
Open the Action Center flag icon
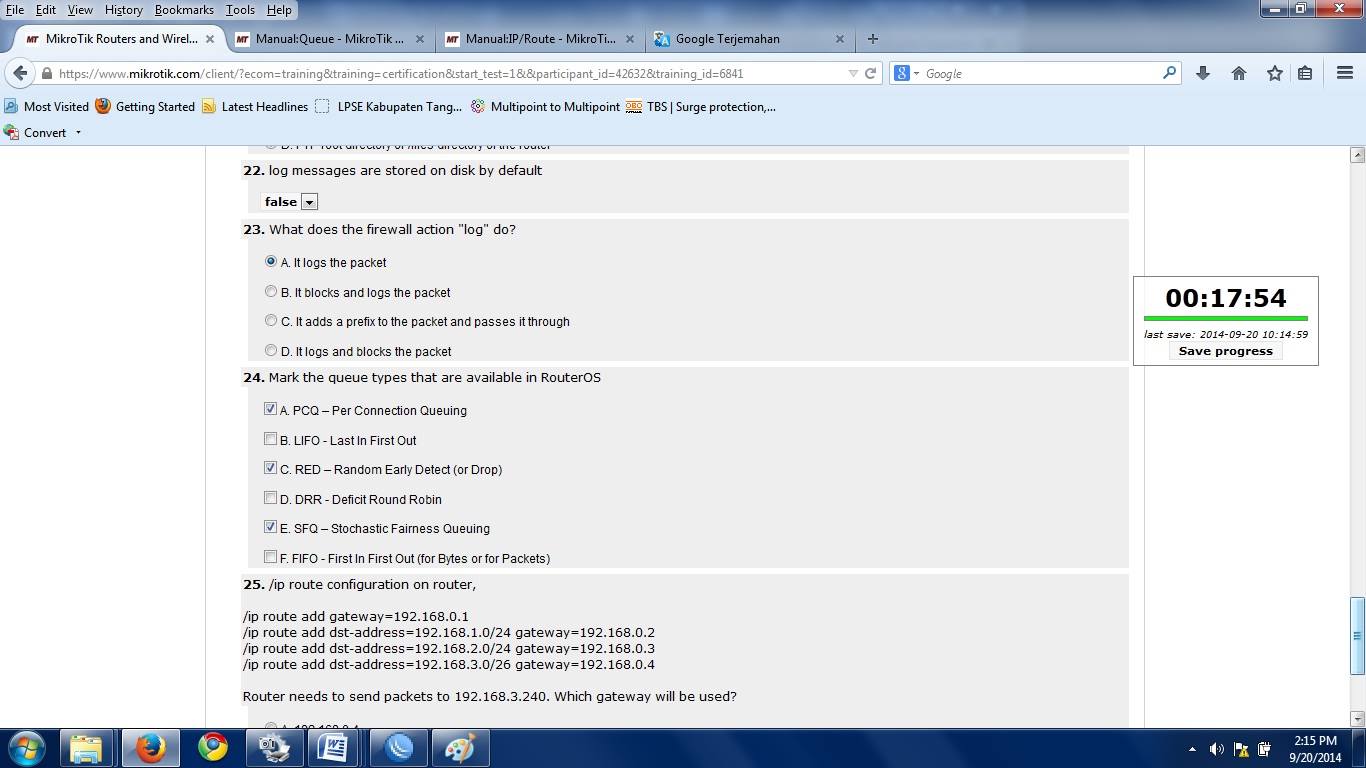1241,749
